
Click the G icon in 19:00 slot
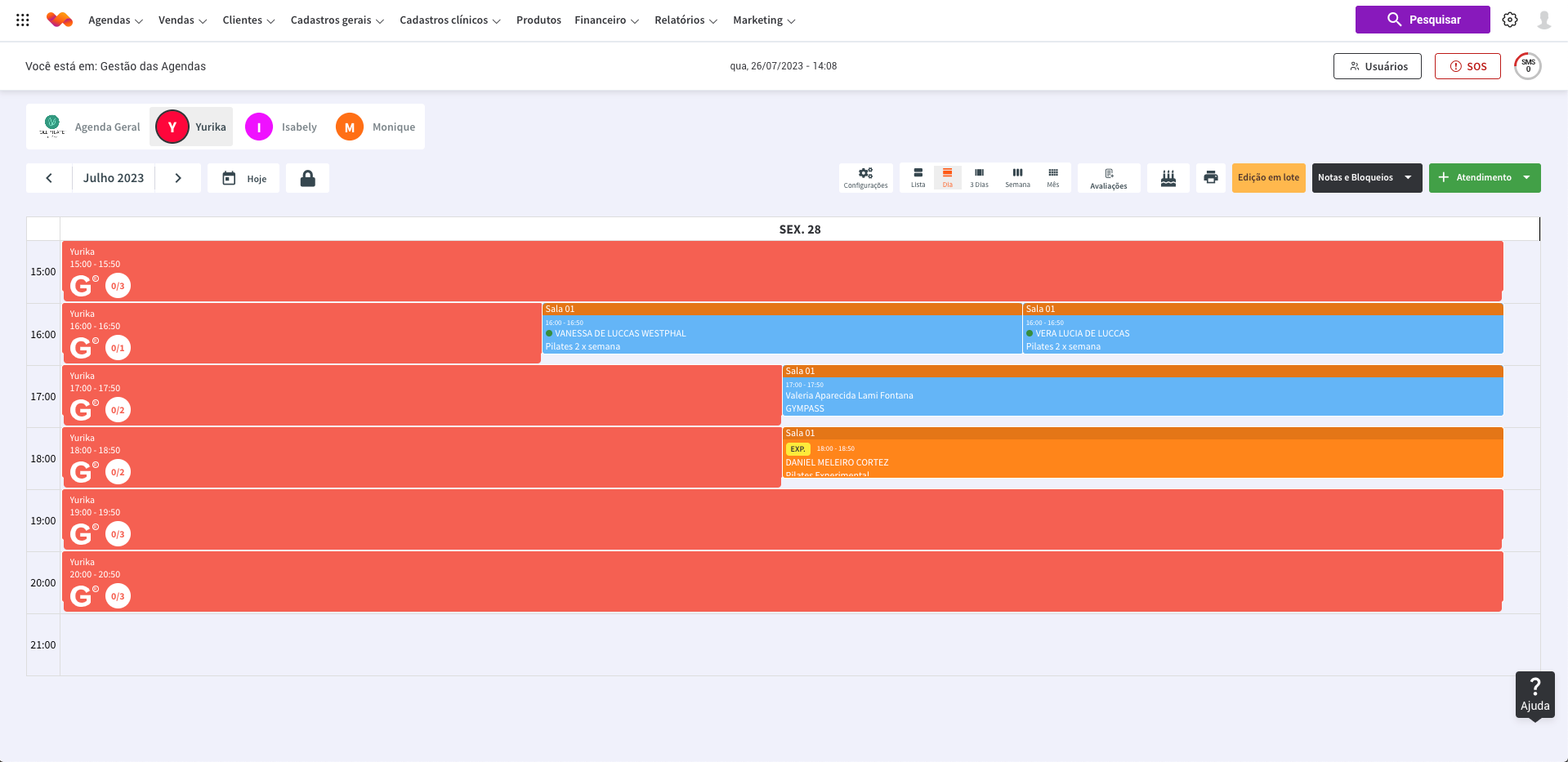pyautogui.click(x=83, y=533)
